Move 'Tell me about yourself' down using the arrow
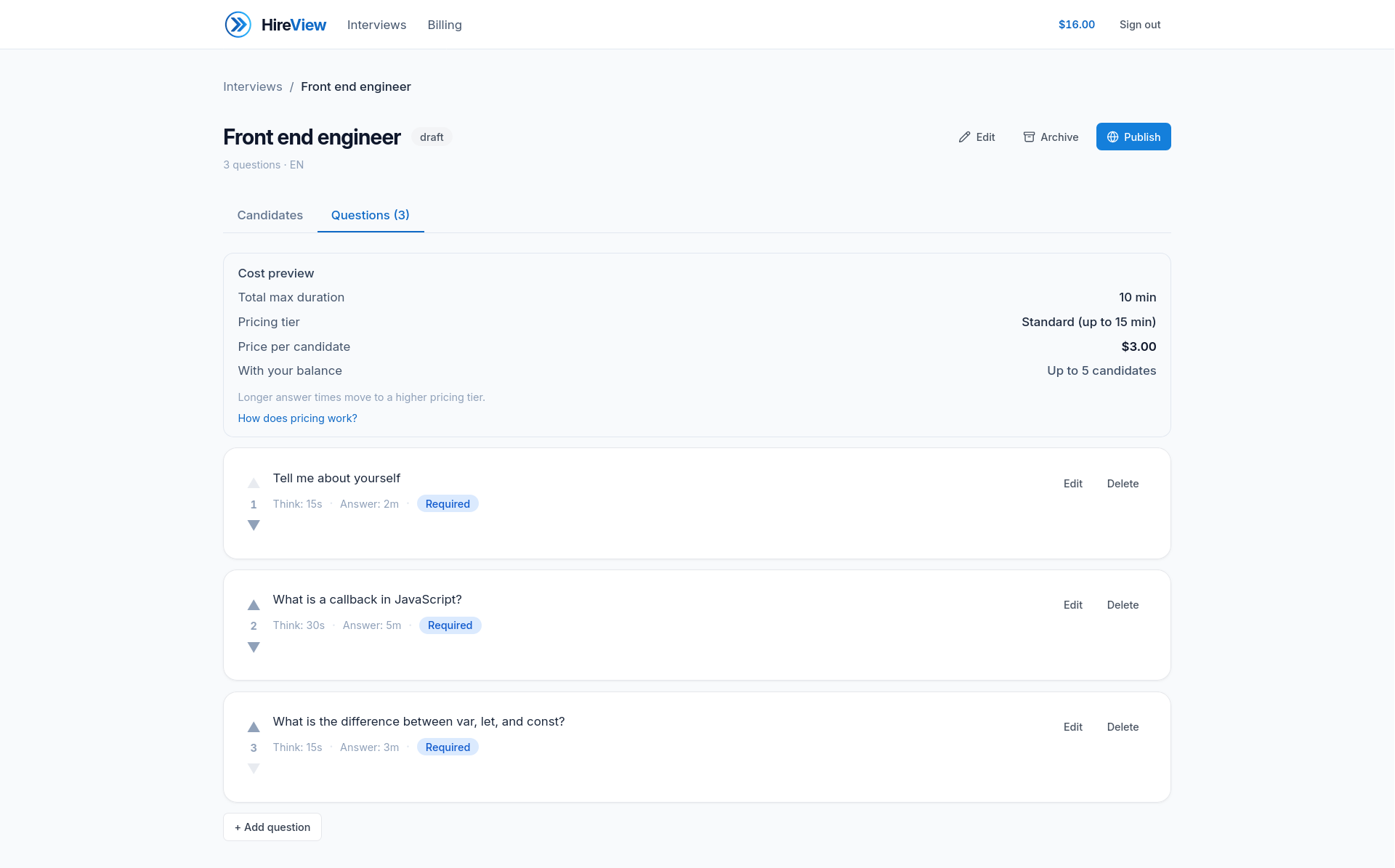Screen dimensions: 1395x868 point(254,525)
